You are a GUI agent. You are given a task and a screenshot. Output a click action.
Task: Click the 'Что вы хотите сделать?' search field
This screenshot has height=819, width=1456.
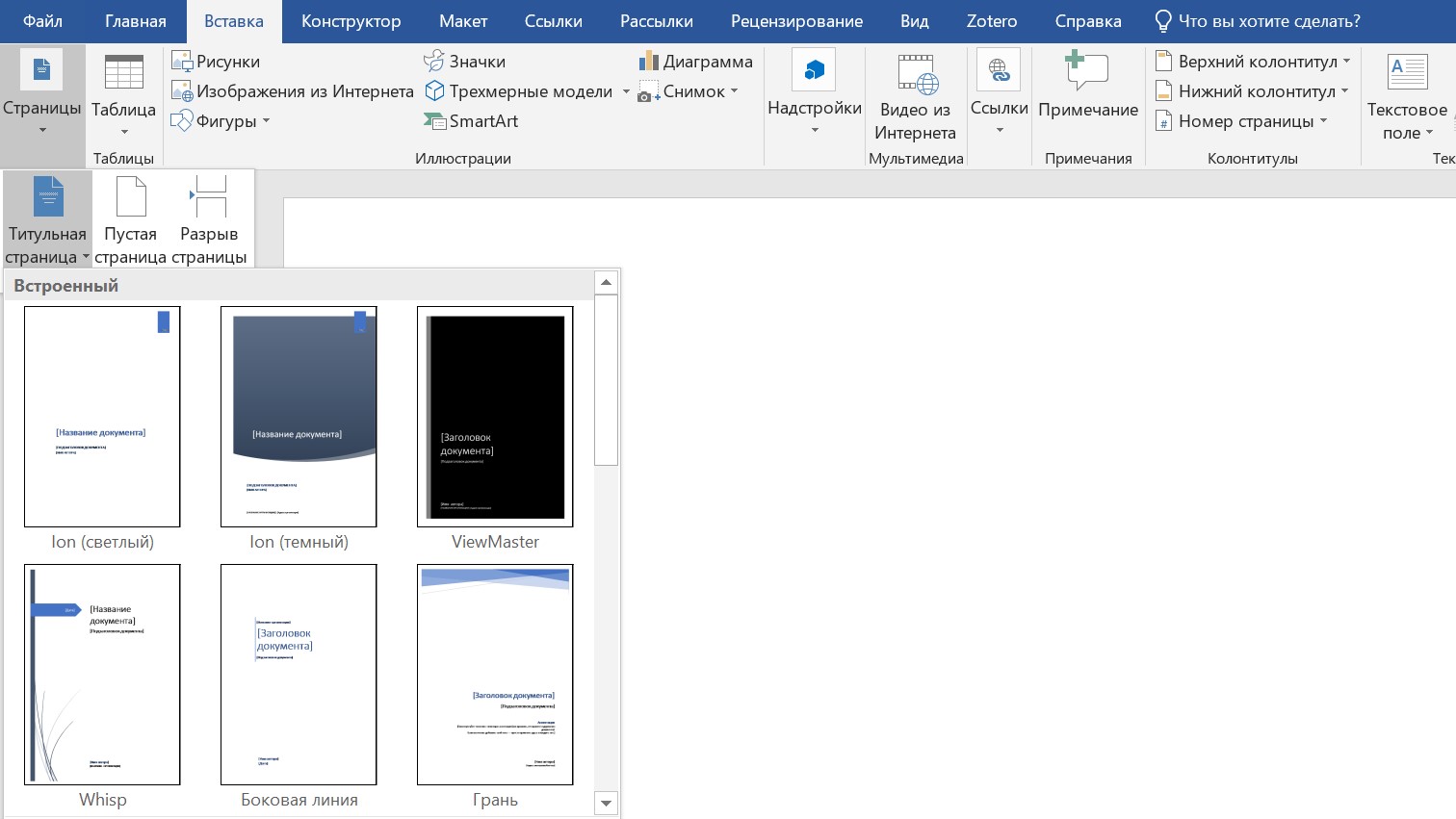[1268, 21]
